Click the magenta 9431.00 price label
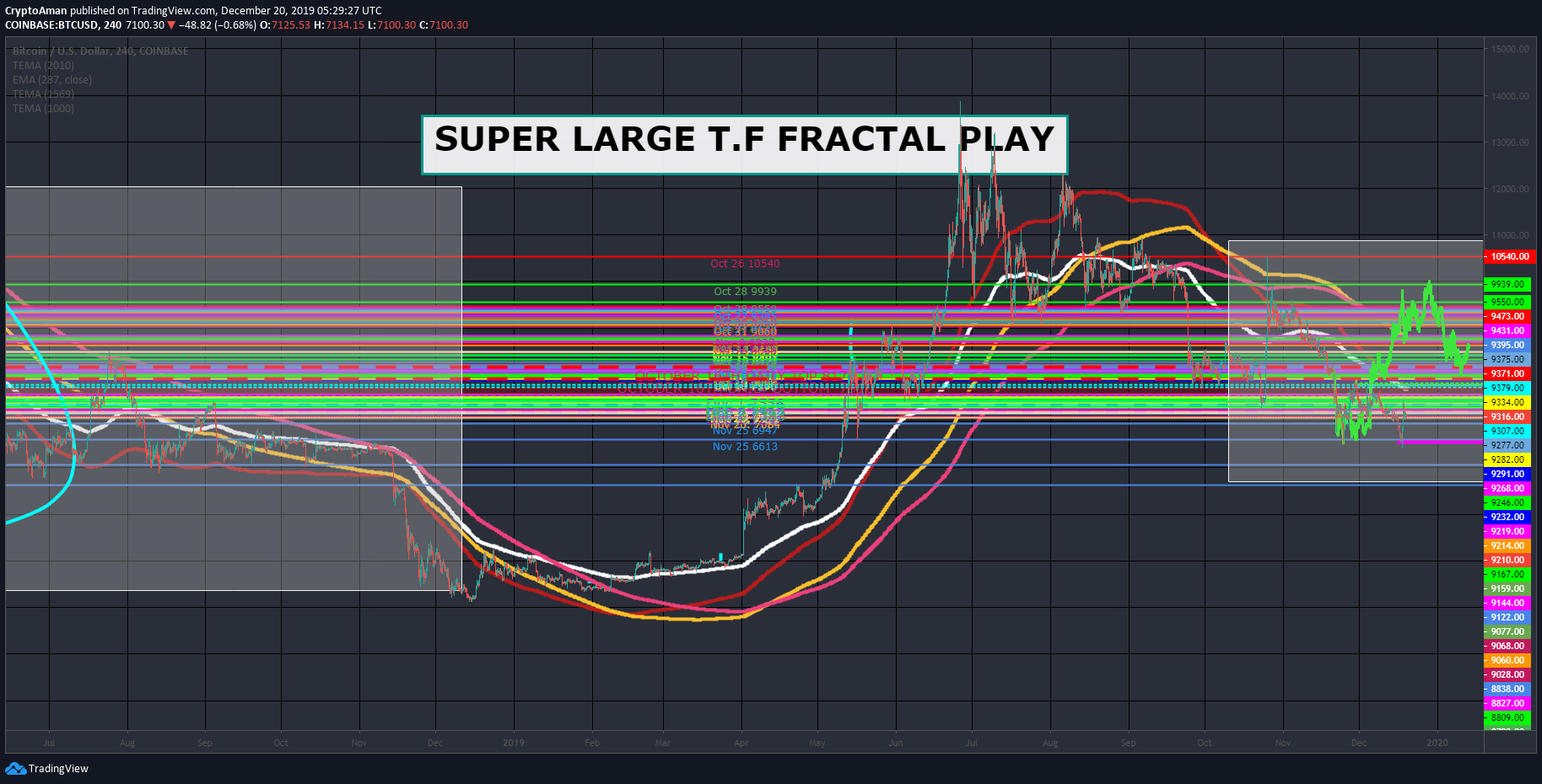Viewport: 1542px width, 784px height. click(1507, 330)
